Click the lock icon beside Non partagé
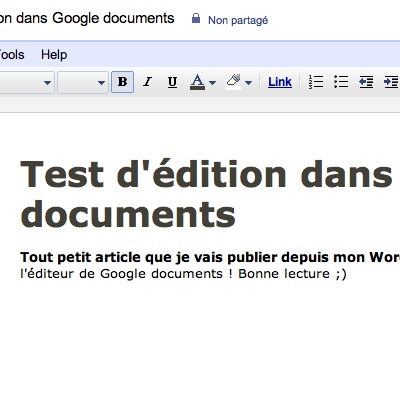Image resolution: width=400 pixels, height=400 pixels. 196,18
